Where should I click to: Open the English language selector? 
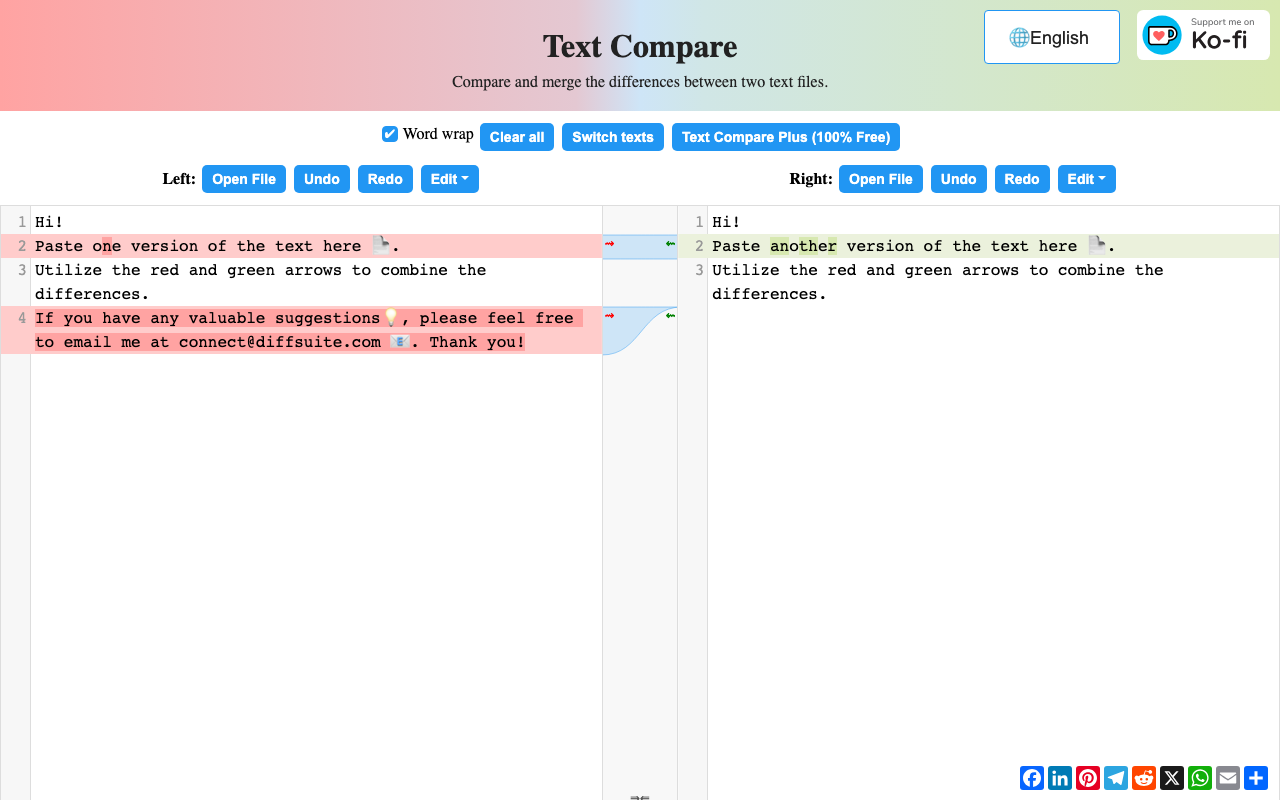(x=1052, y=37)
